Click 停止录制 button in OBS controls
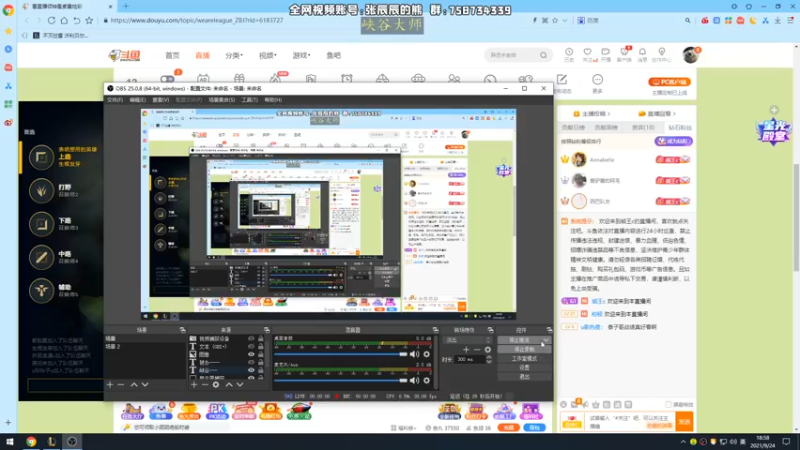The image size is (800, 450). (x=524, y=349)
